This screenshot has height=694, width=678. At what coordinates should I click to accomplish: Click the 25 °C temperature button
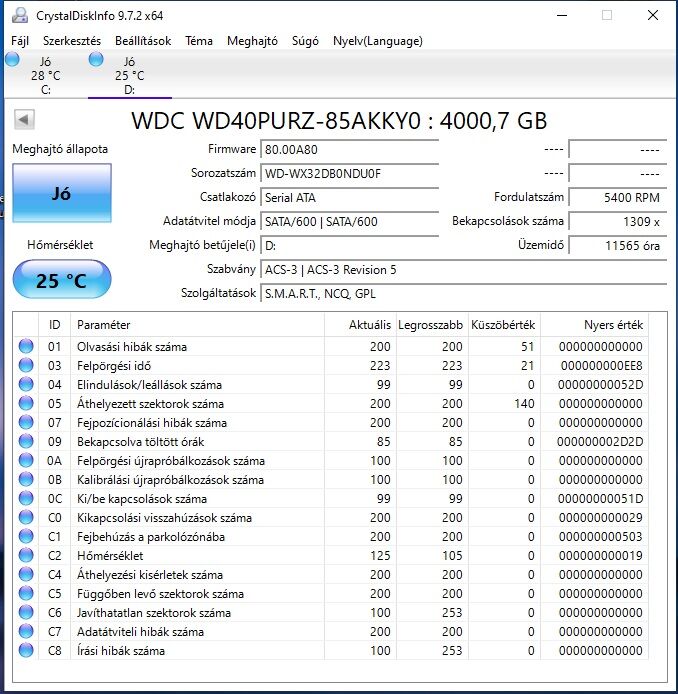pos(62,280)
